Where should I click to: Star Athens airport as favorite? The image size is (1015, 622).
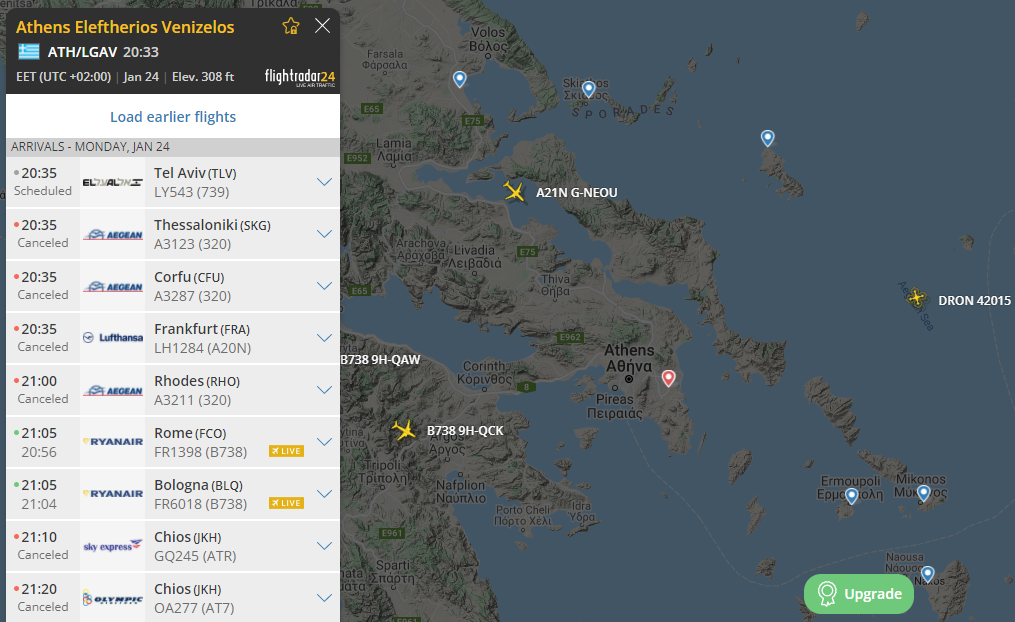[291, 26]
